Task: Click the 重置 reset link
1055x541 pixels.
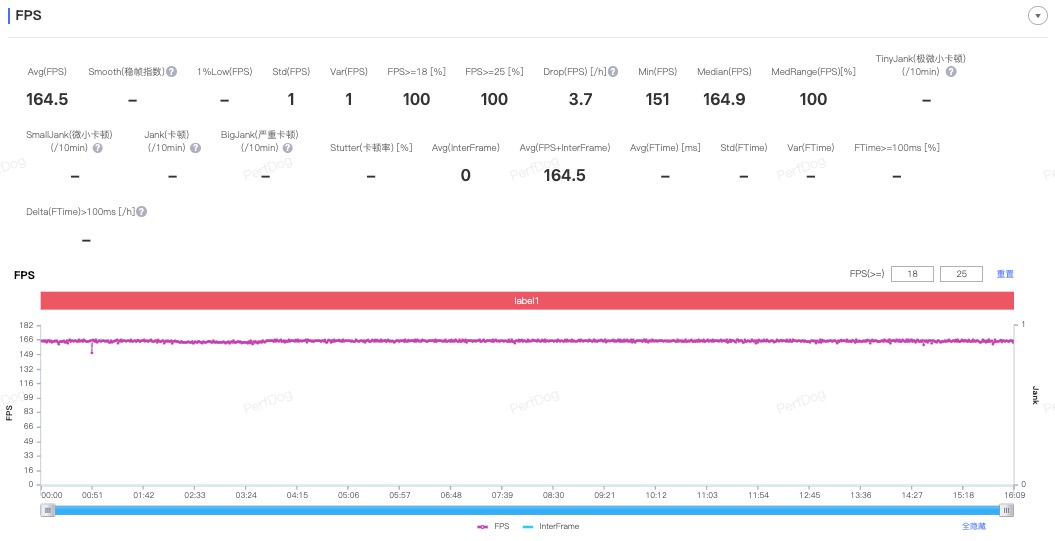Action: (1005, 274)
